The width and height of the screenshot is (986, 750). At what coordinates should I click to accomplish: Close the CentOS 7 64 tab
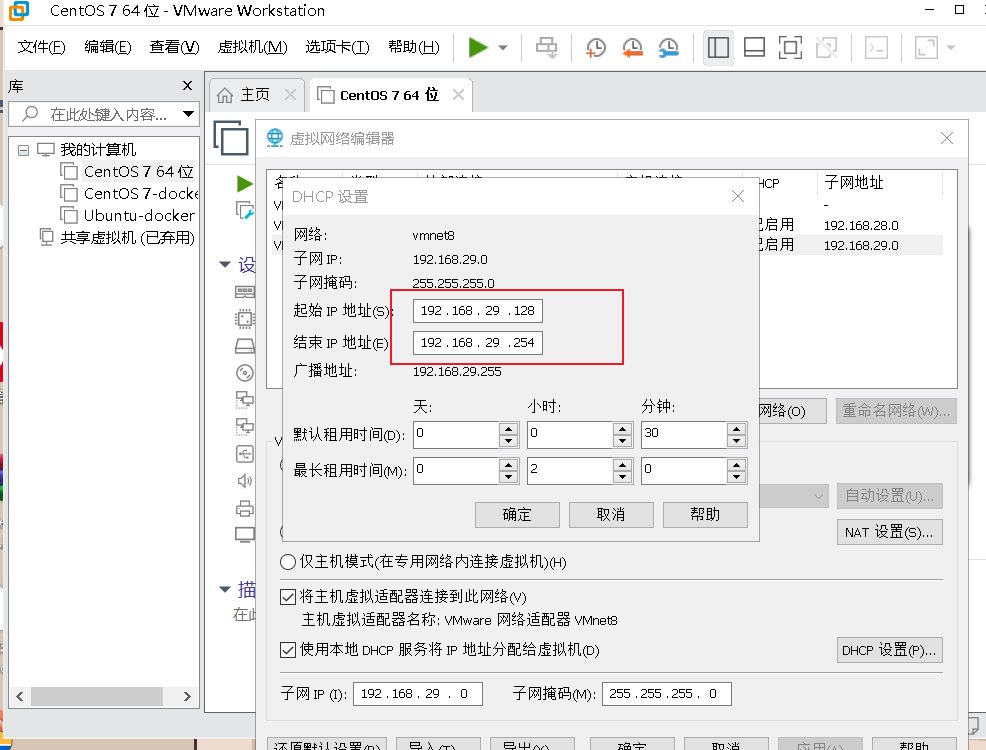pyautogui.click(x=458, y=95)
